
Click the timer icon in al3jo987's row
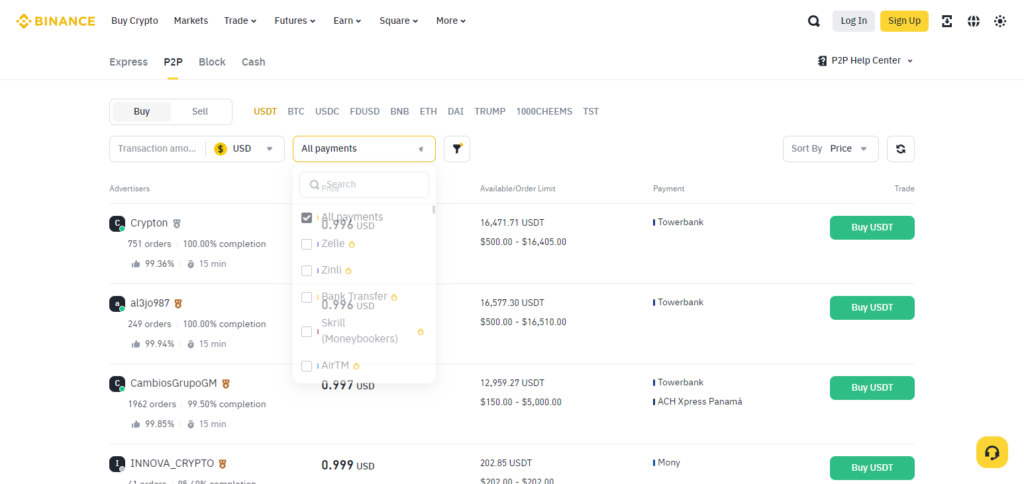coord(191,344)
